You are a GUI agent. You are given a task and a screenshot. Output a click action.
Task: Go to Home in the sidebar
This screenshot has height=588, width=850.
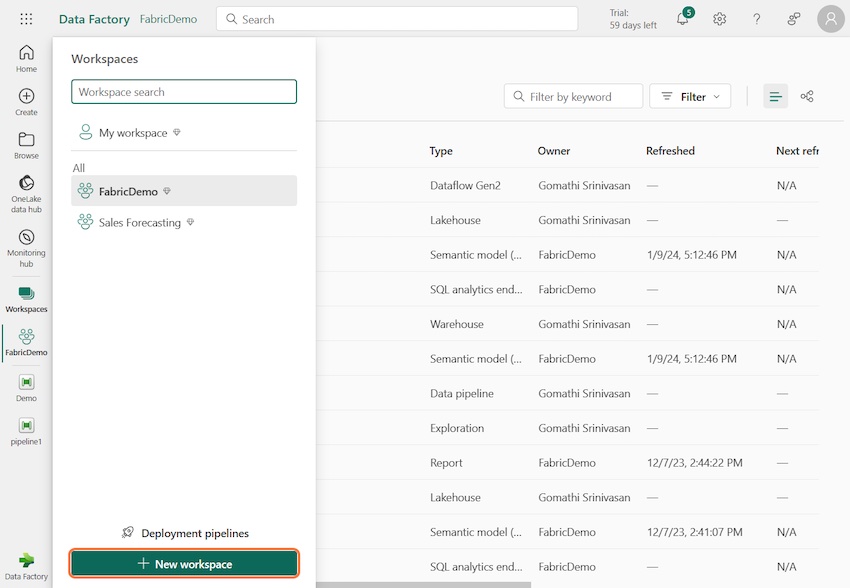point(26,59)
